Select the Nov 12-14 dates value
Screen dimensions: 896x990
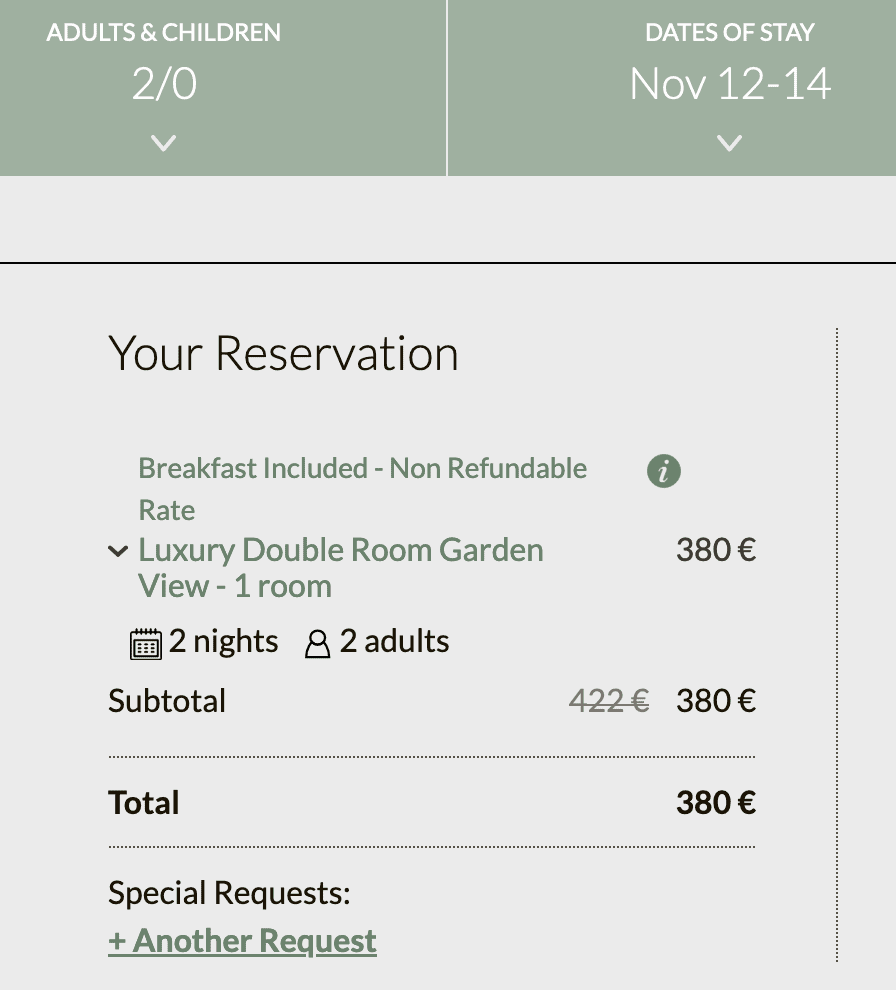(x=730, y=84)
